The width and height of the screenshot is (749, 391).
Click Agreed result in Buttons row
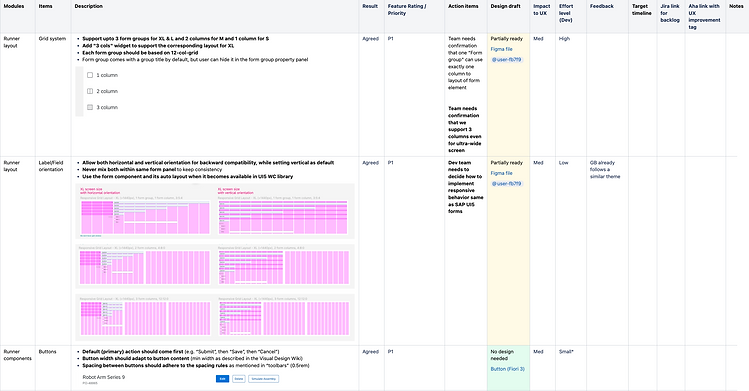370,352
